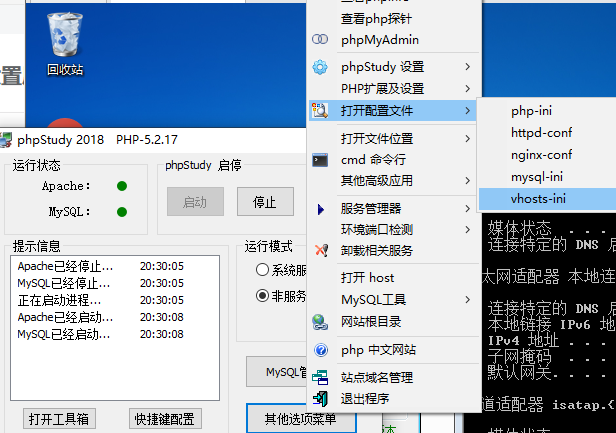Open php-ini from the config submenu
Image resolution: width=616 pixels, height=433 pixels.
(x=547, y=111)
